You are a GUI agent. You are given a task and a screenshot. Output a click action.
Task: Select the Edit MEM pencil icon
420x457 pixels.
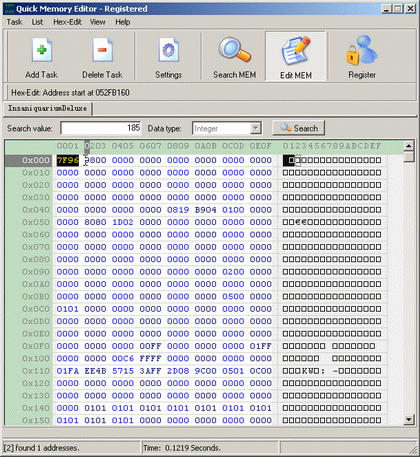tap(296, 50)
